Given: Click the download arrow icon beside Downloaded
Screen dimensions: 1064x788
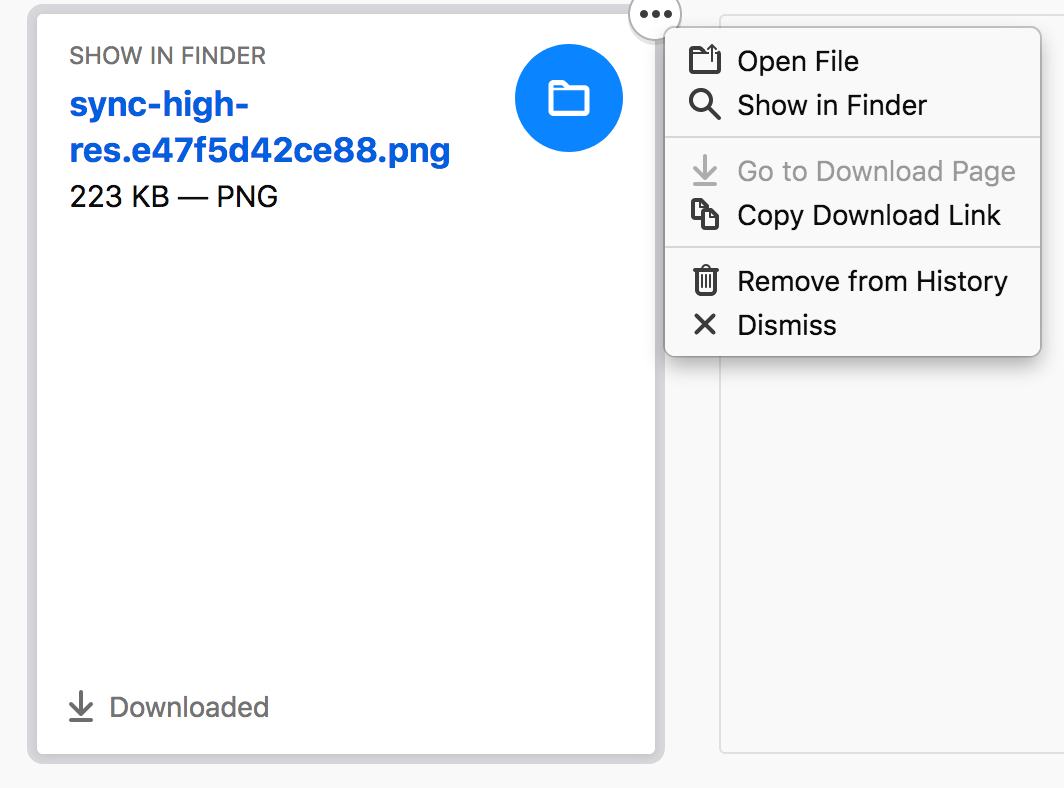Looking at the screenshot, I should pyautogui.click(x=81, y=707).
